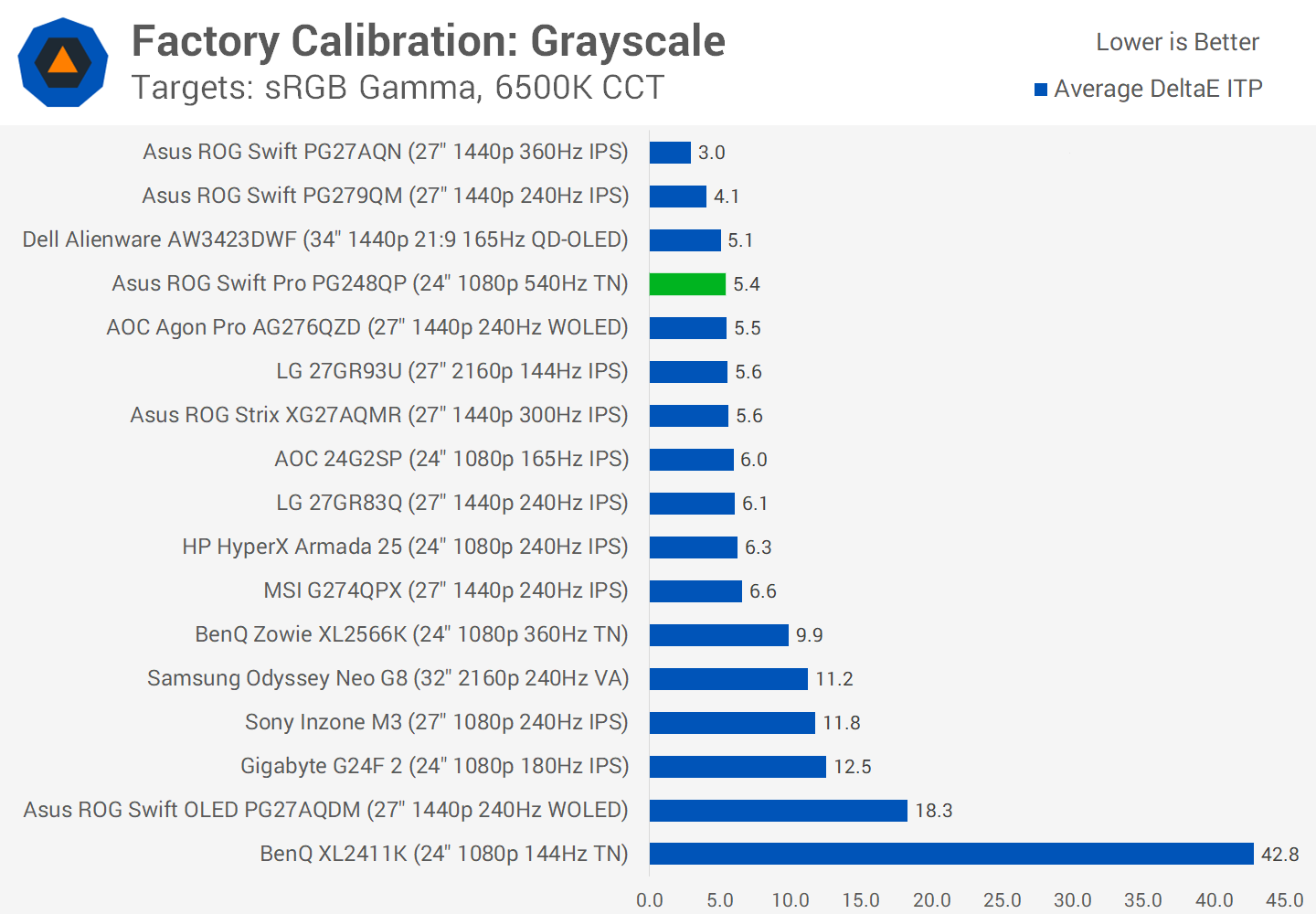Click the Sony Inzone M3 bar
The width and height of the screenshot is (1316, 914).
pos(732,723)
